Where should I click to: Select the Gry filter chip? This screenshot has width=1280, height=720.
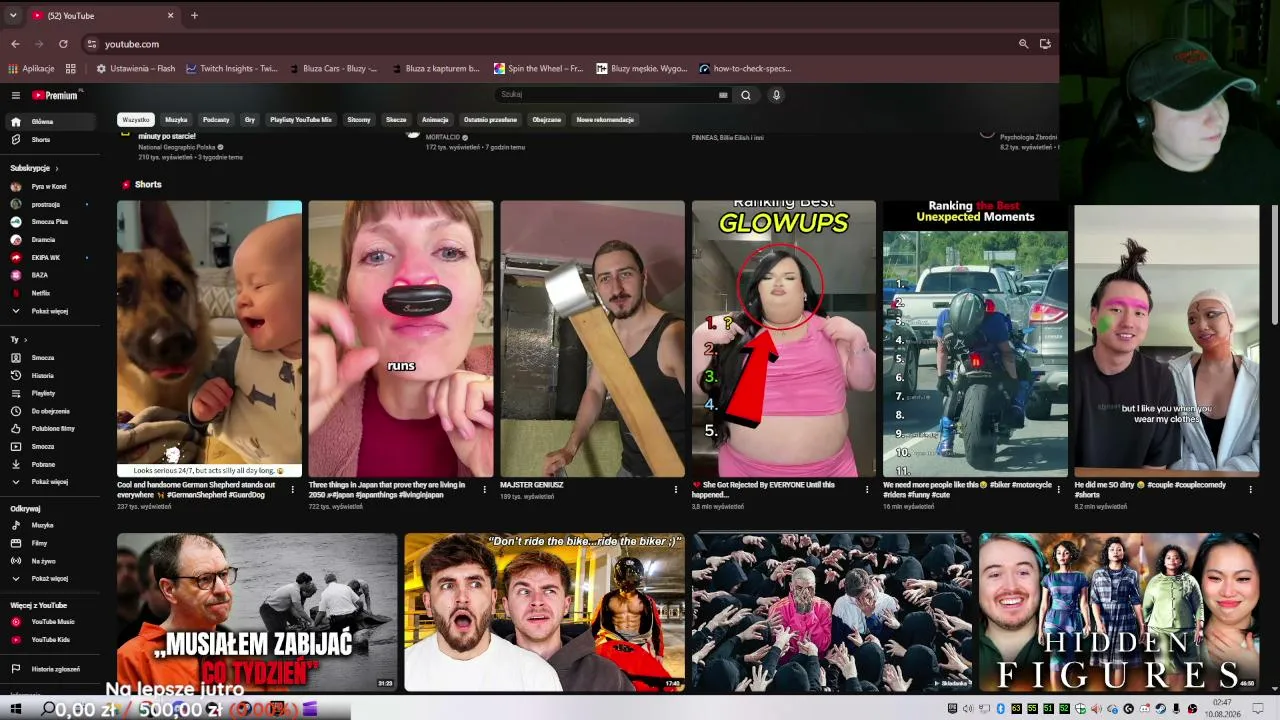tap(250, 120)
